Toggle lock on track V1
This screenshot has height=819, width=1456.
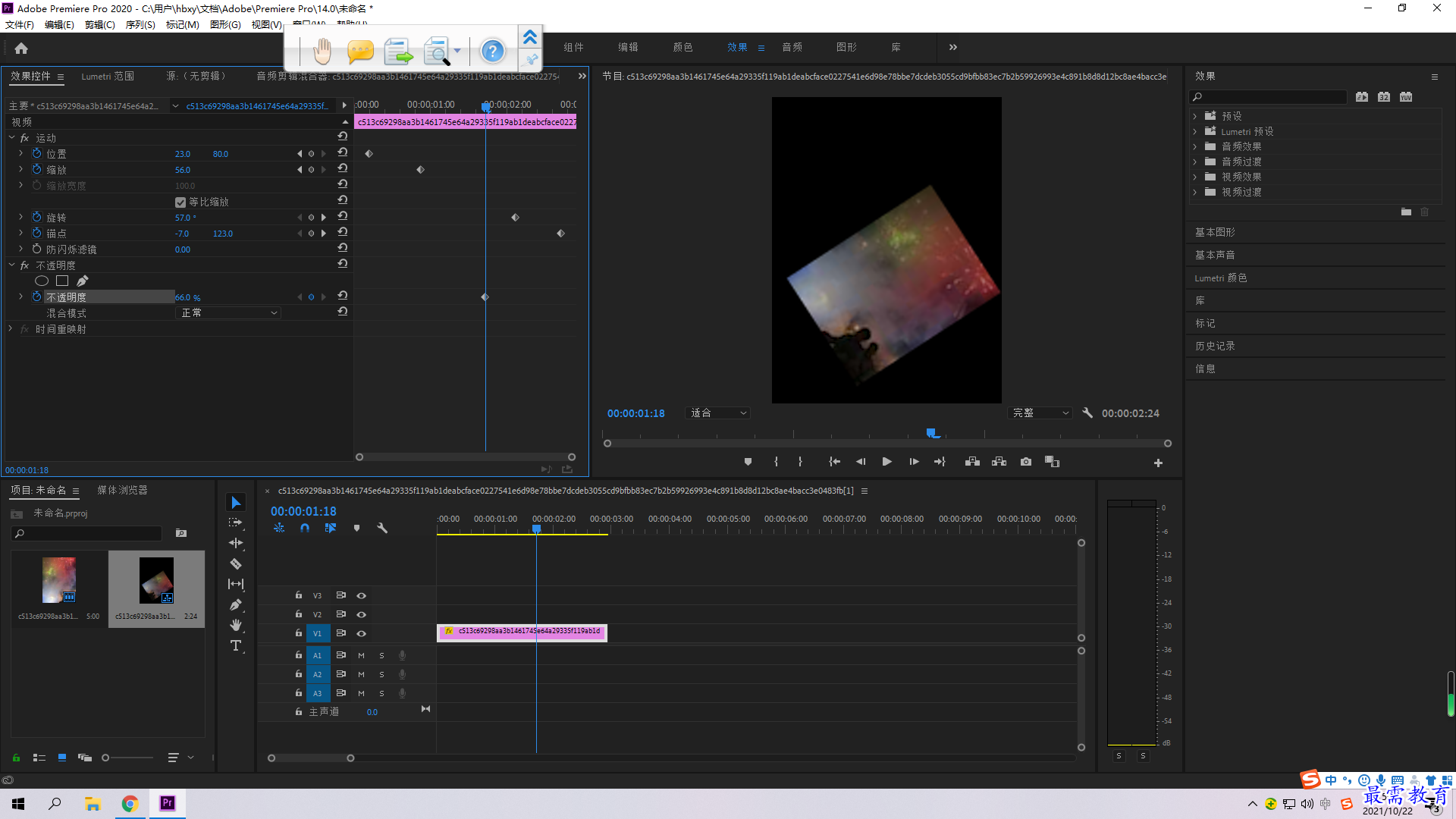point(299,632)
